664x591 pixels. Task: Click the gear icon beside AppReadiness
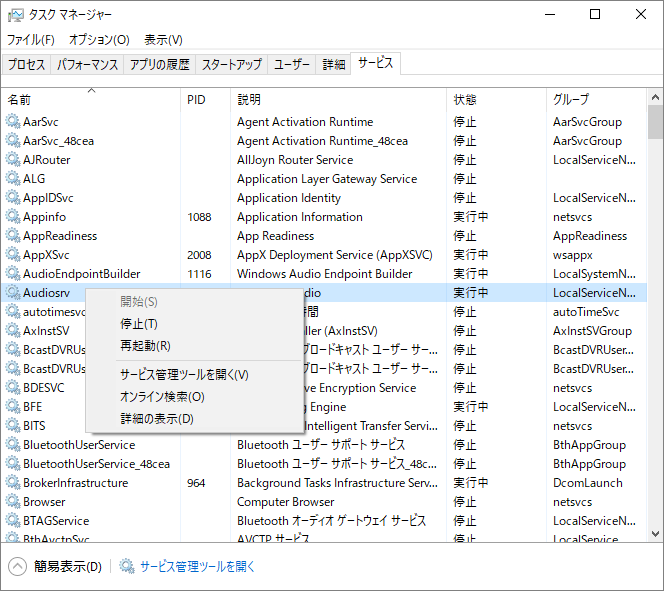tap(13, 236)
